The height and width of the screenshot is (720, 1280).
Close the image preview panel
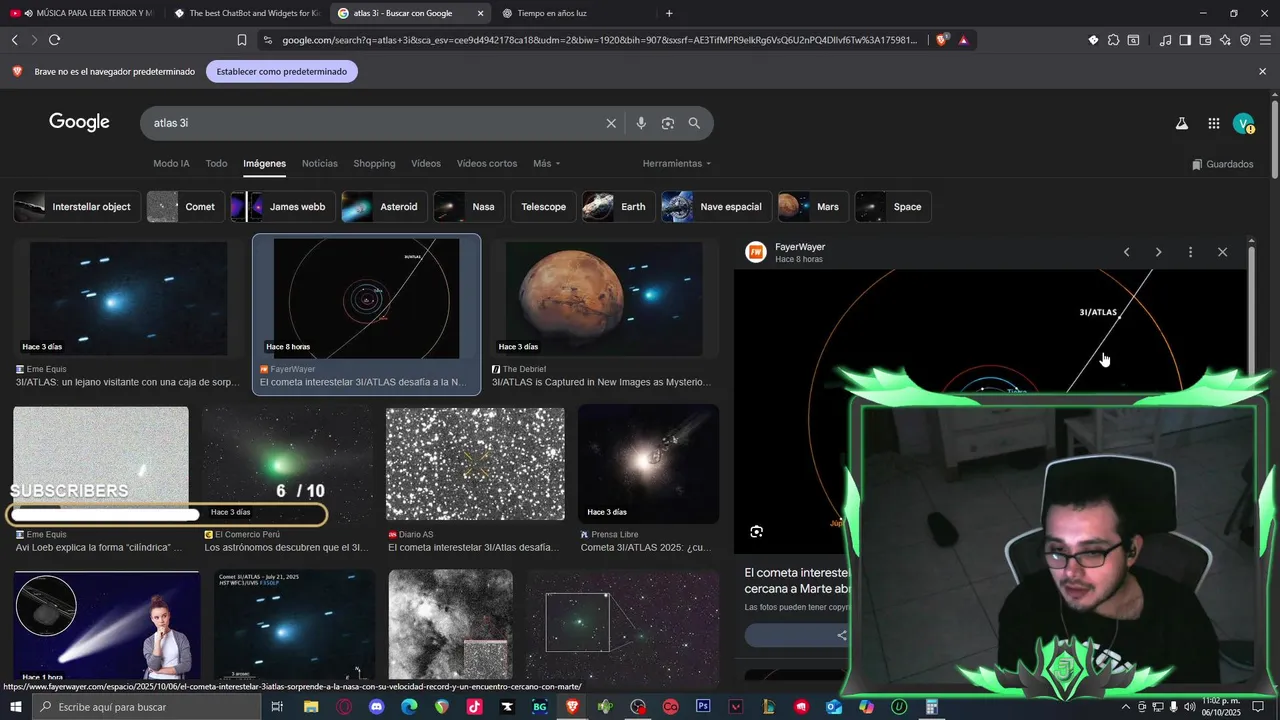[x=1222, y=252]
